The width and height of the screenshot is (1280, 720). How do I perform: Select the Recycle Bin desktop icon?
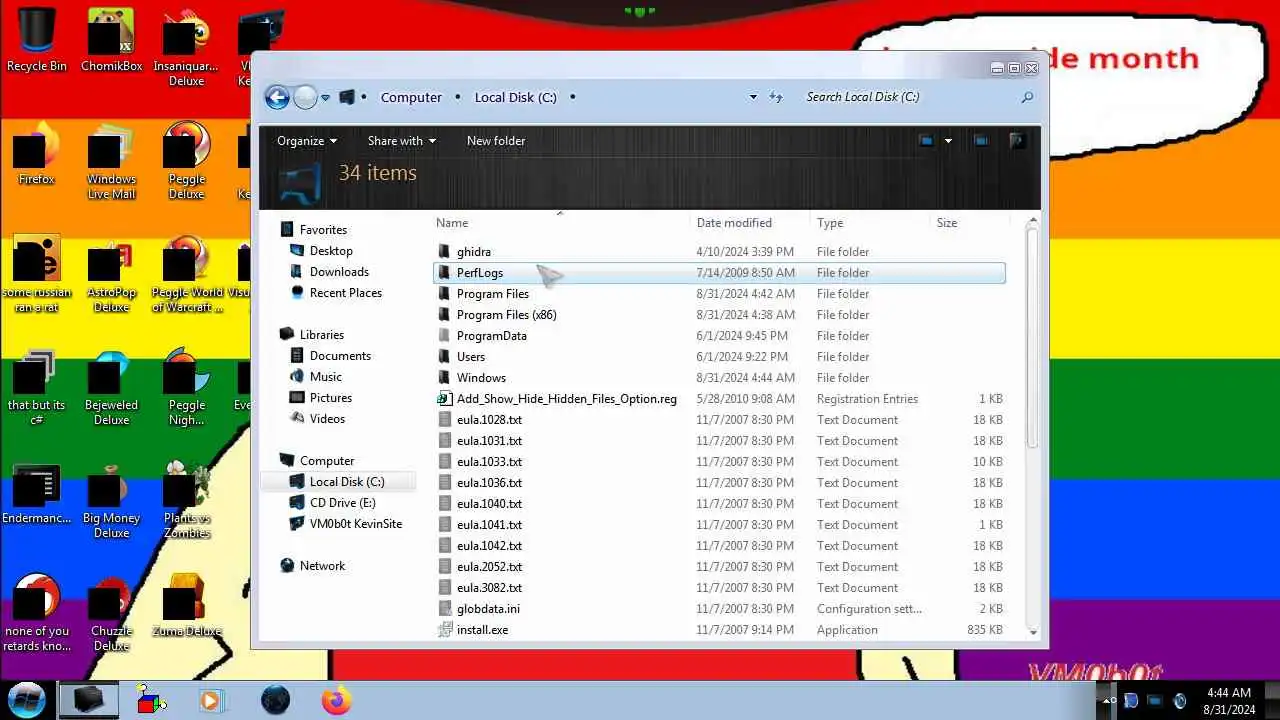(x=37, y=42)
